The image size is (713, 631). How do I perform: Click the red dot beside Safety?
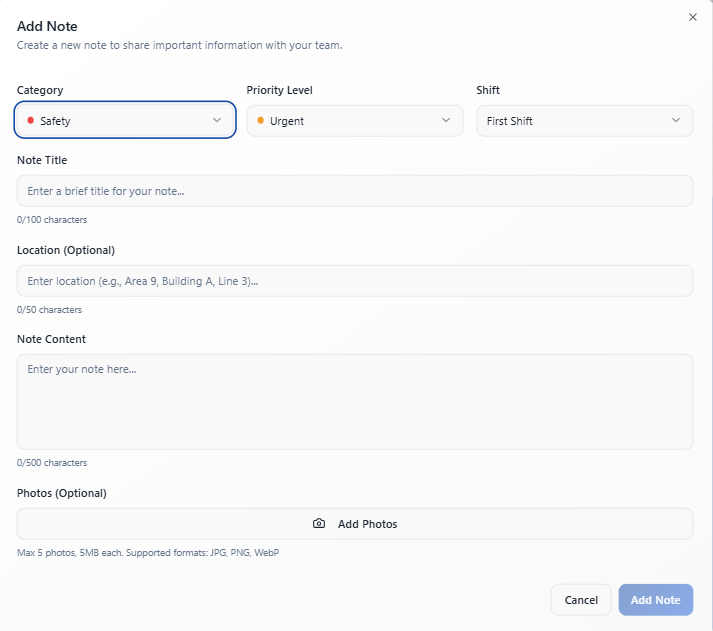pos(30,120)
